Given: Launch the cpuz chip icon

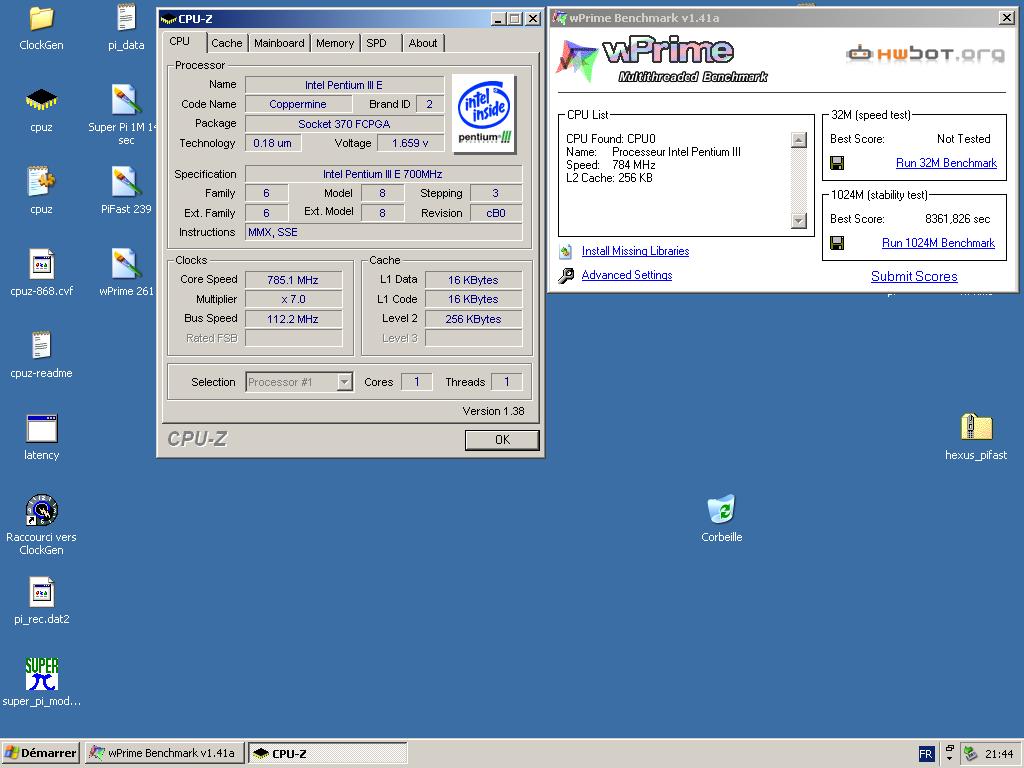Looking at the screenshot, I should 41,99.
